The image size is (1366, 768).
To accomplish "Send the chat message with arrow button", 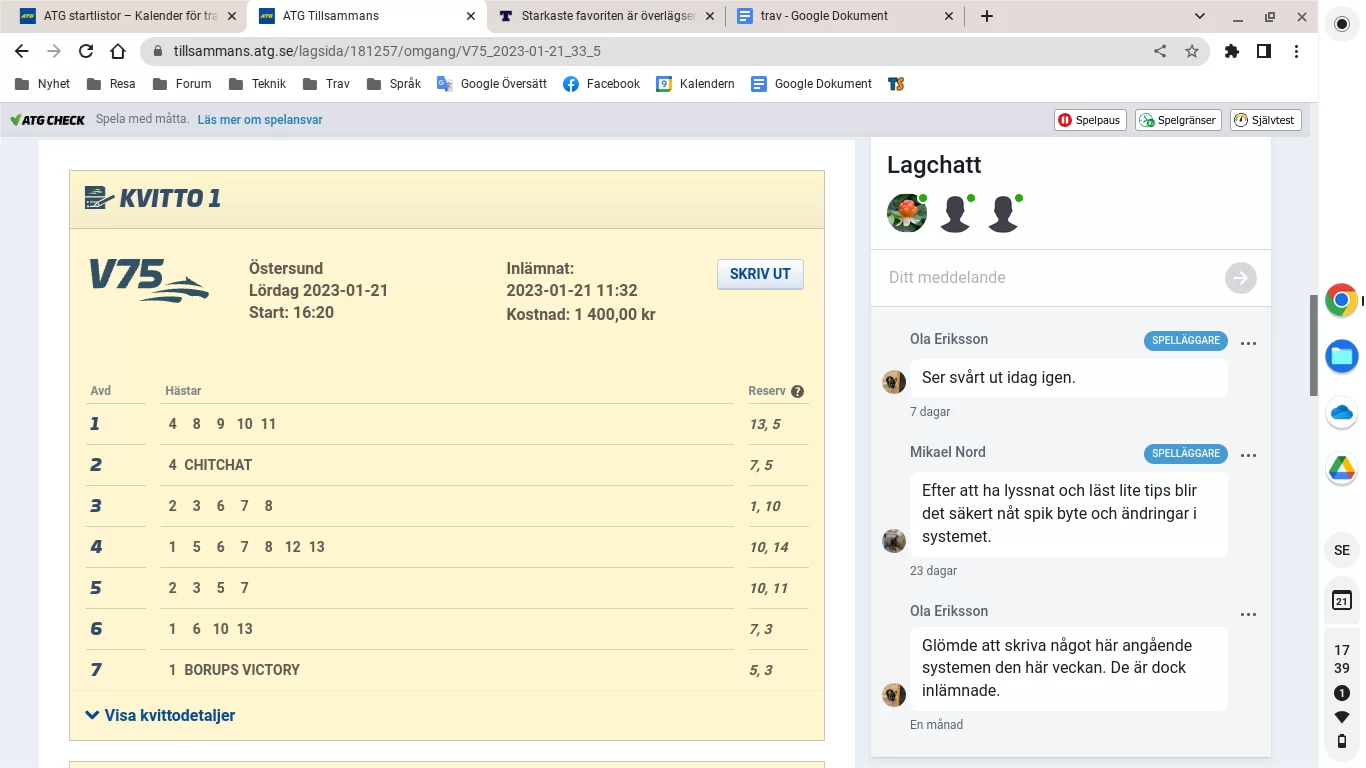I will [x=1240, y=278].
